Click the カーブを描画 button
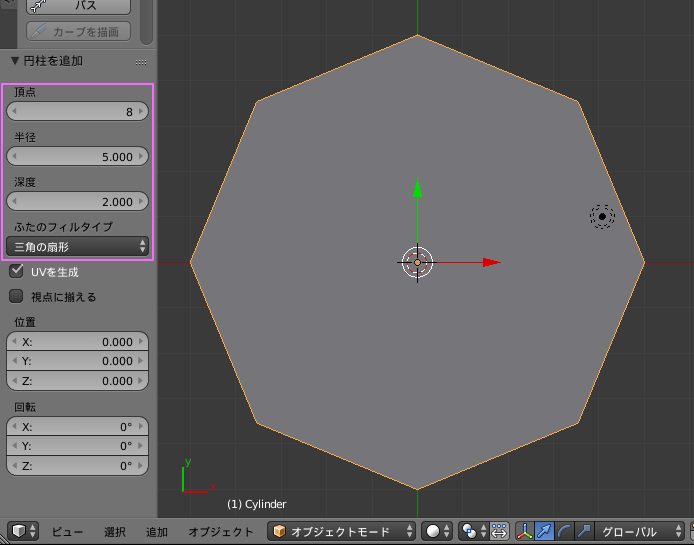The height and width of the screenshot is (545, 694). click(78, 31)
